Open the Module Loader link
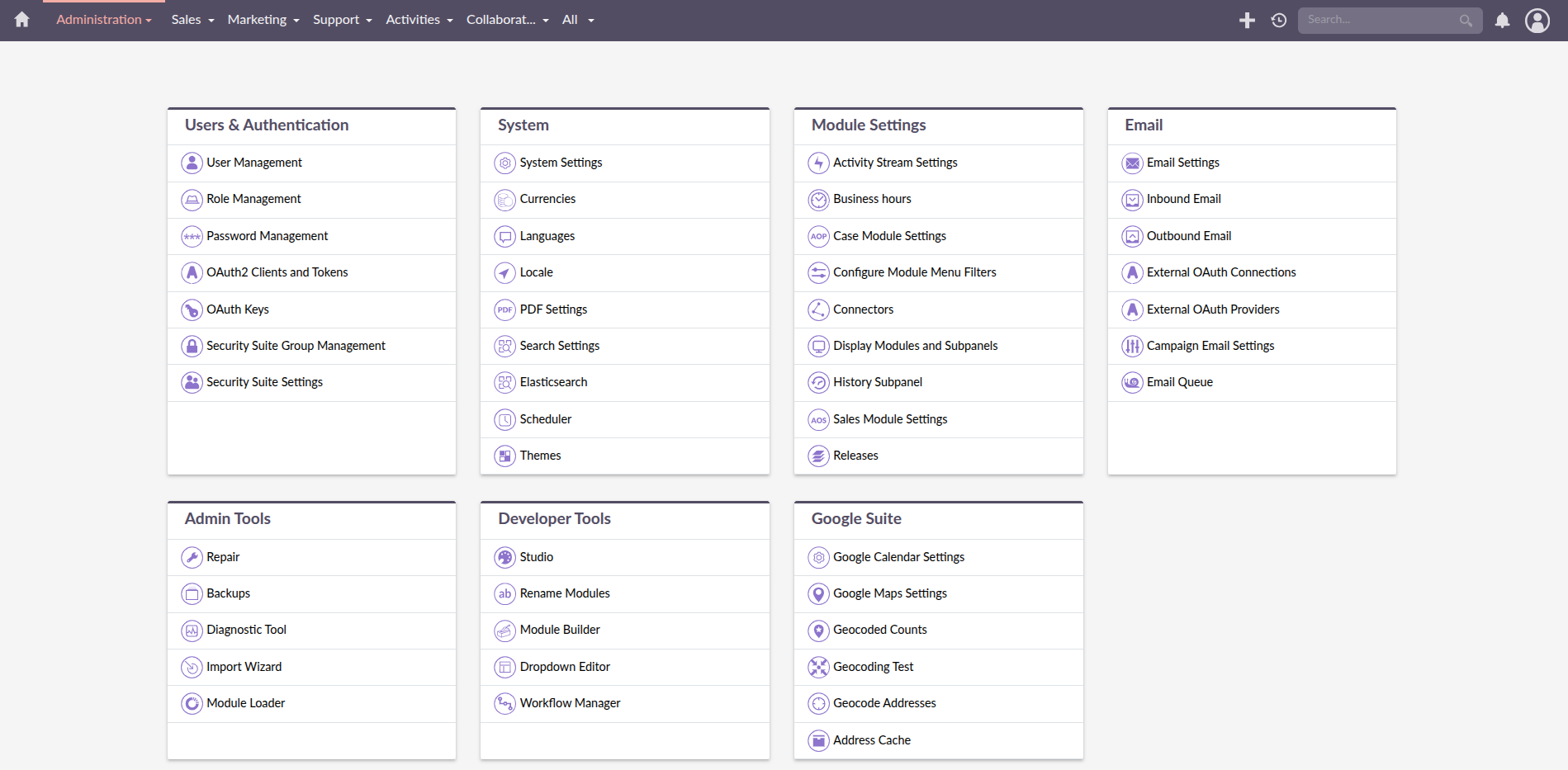Viewport: 1568px width, 770px height. pyautogui.click(x=245, y=703)
